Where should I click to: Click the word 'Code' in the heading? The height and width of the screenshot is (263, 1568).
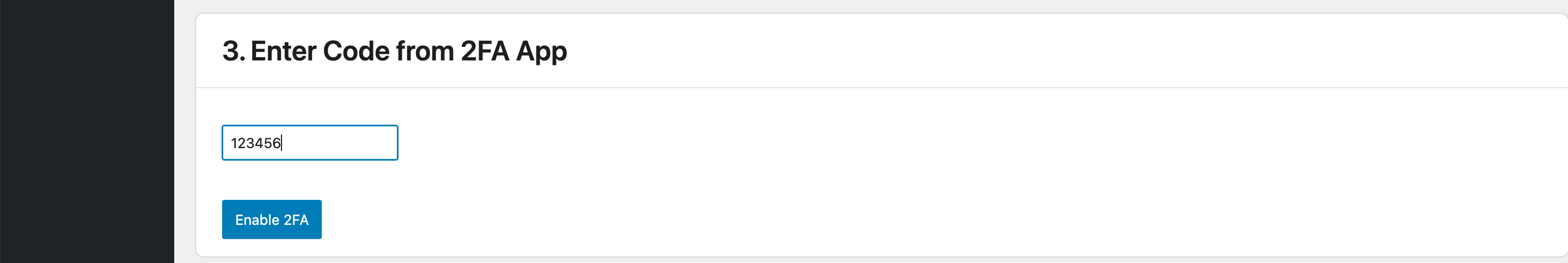(x=356, y=51)
